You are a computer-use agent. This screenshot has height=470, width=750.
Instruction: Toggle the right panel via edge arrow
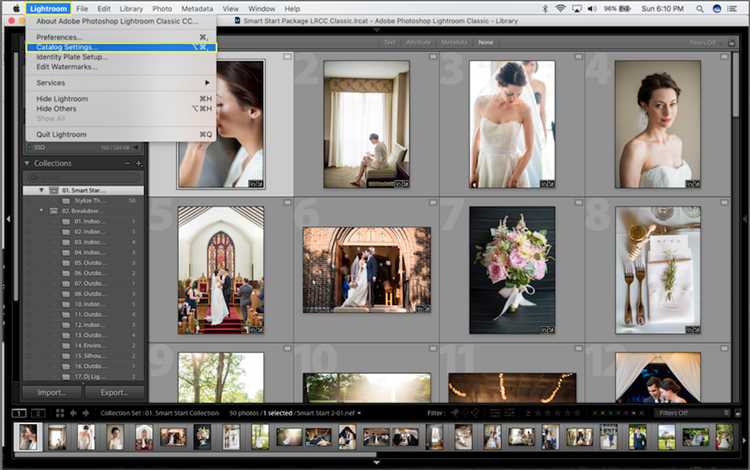(x=745, y=219)
